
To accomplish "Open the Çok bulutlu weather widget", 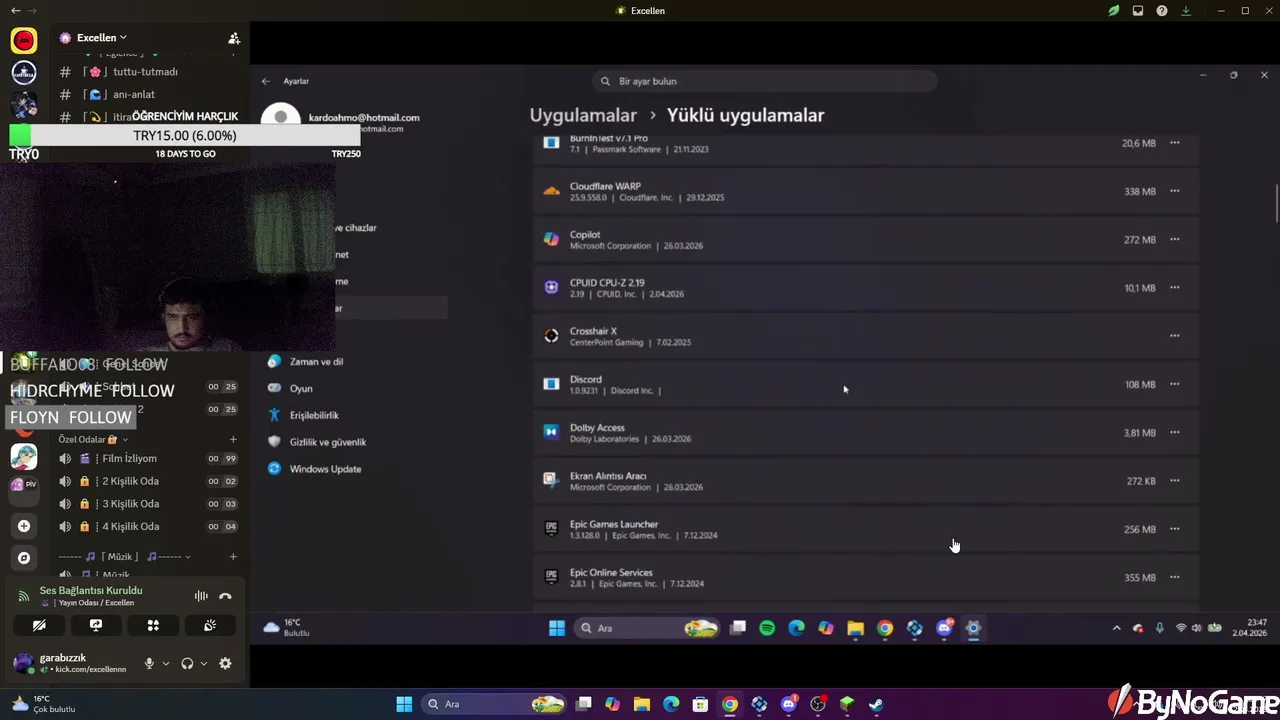I will [x=43, y=704].
